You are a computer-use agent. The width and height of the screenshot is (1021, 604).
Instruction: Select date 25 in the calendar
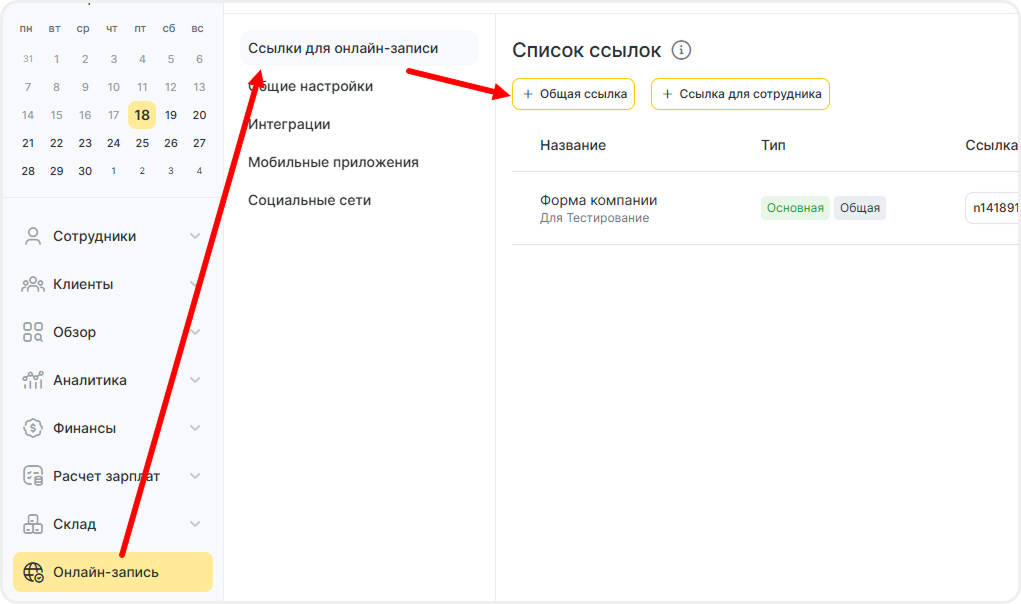click(x=142, y=143)
